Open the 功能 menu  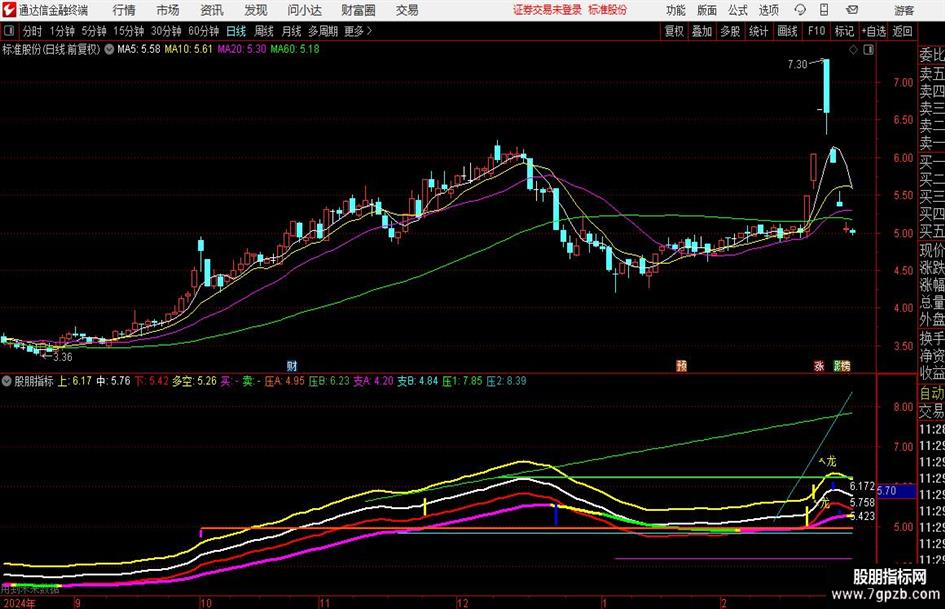point(676,10)
